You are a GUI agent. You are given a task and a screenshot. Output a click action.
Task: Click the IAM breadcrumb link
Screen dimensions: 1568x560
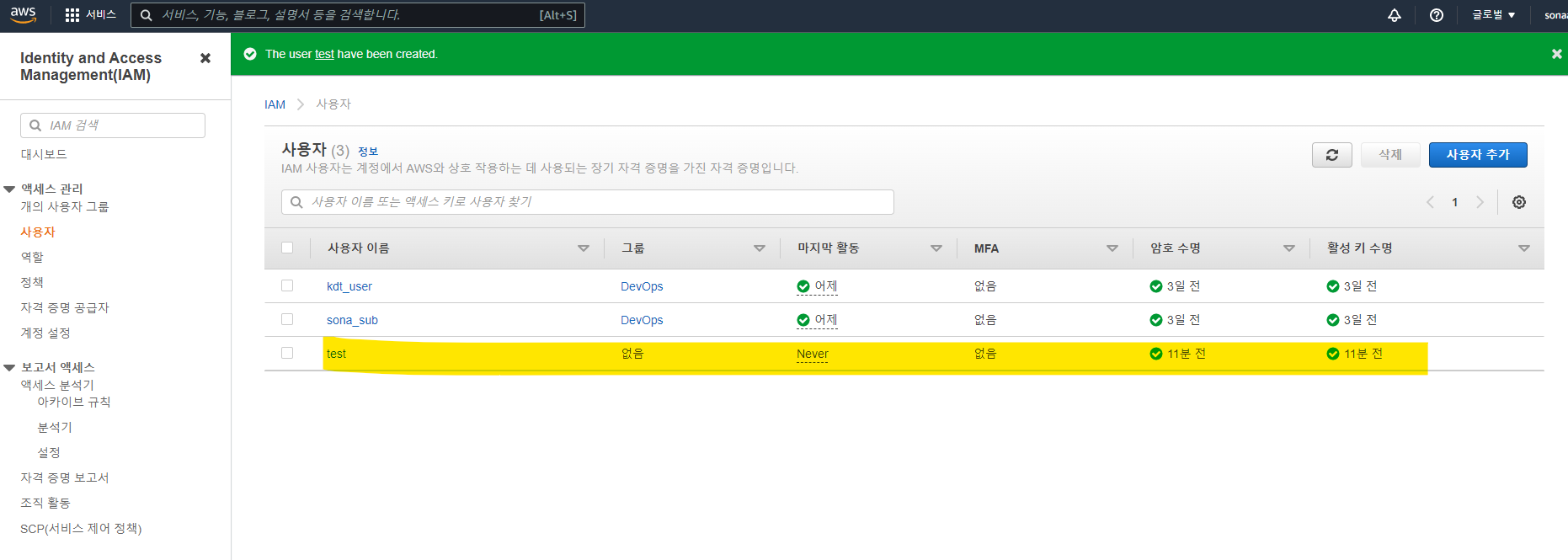tap(275, 104)
